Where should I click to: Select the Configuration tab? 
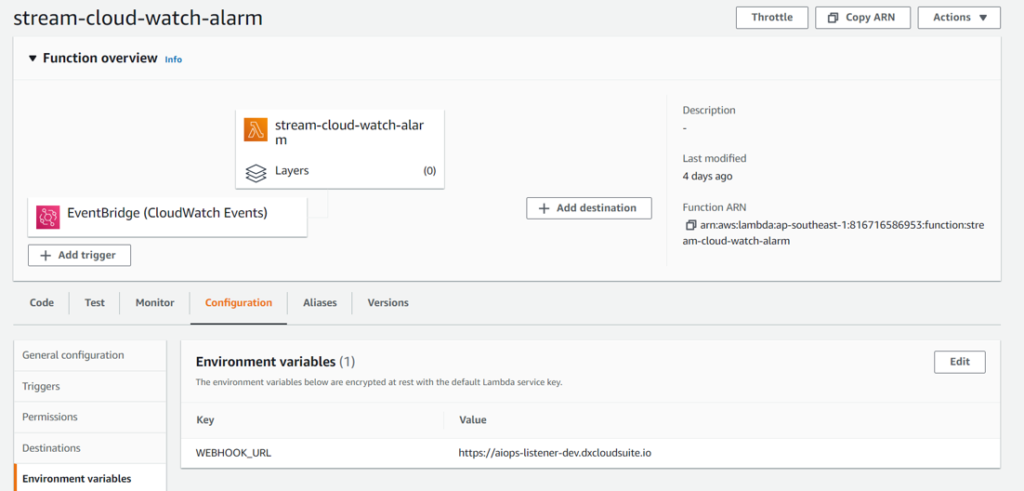[238, 303]
